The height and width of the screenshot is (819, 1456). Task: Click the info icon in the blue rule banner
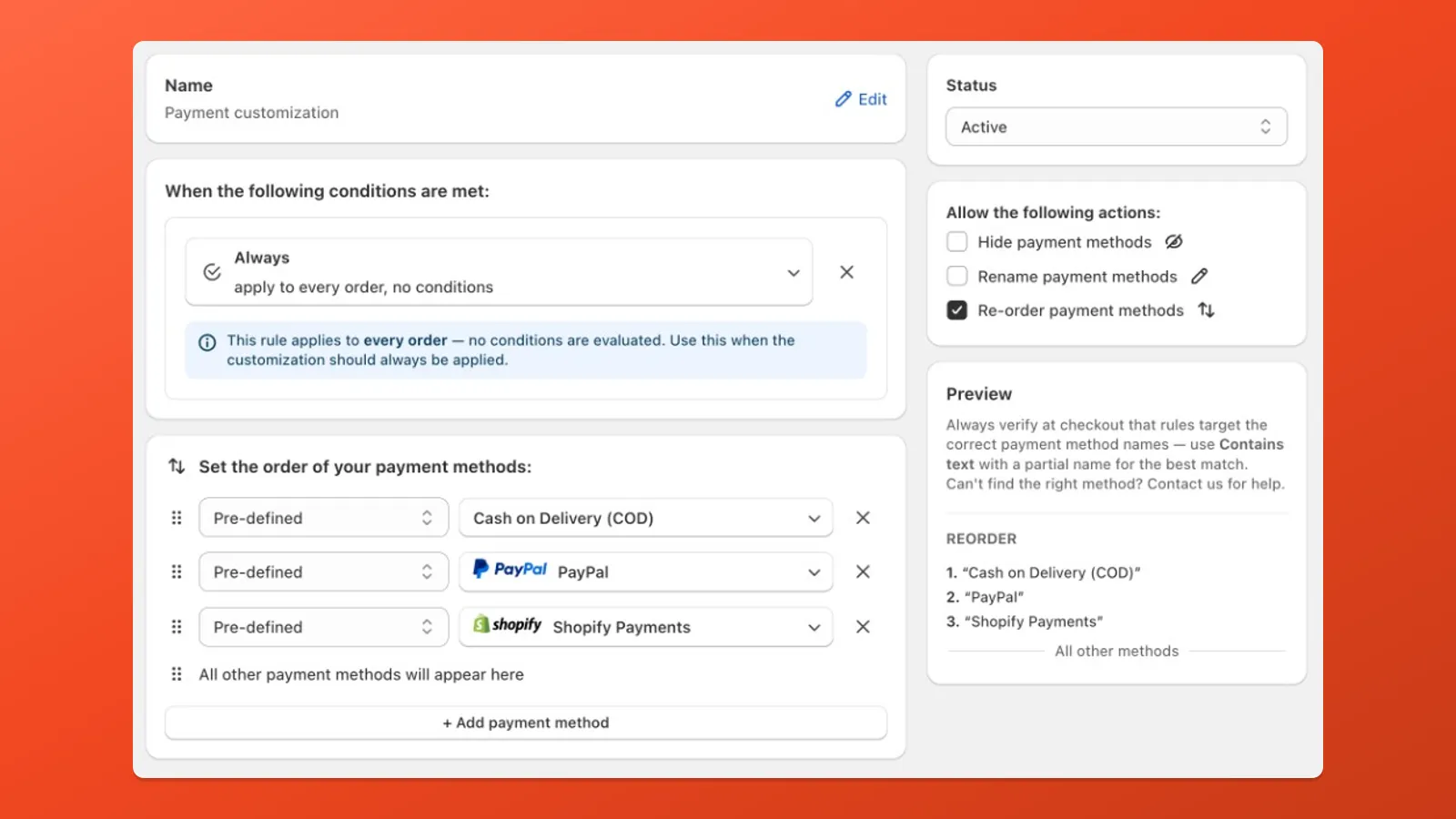point(207,341)
